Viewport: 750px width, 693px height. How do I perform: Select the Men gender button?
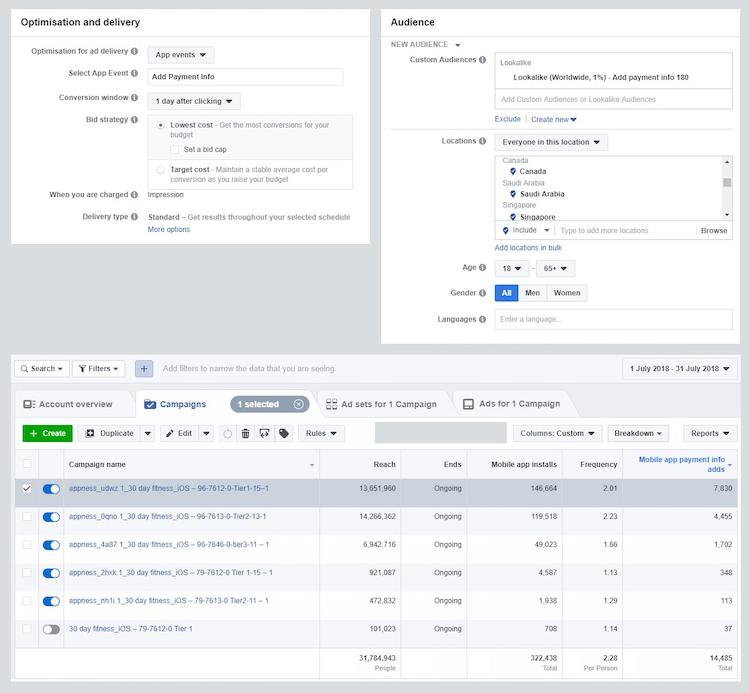(532, 293)
